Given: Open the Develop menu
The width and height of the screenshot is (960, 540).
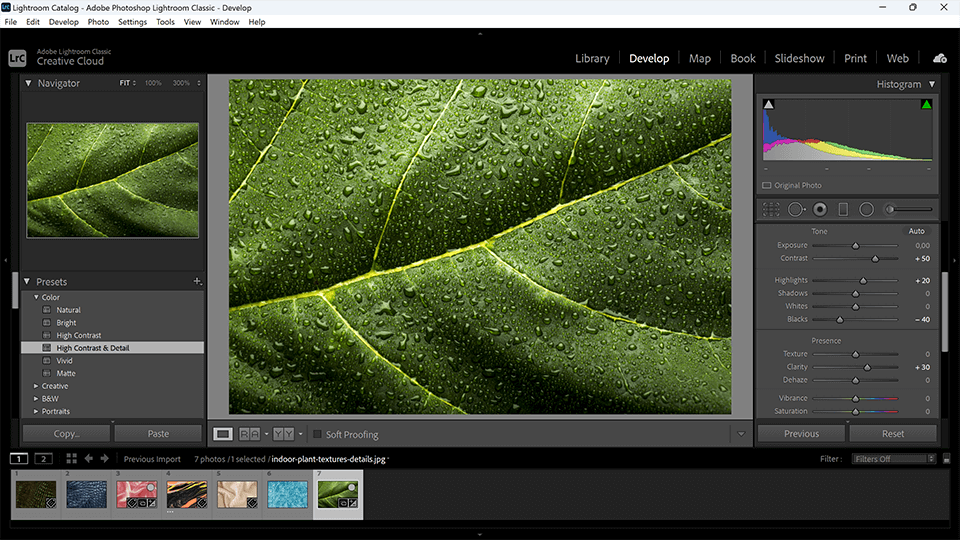Looking at the screenshot, I should click(x=64, y=21).
